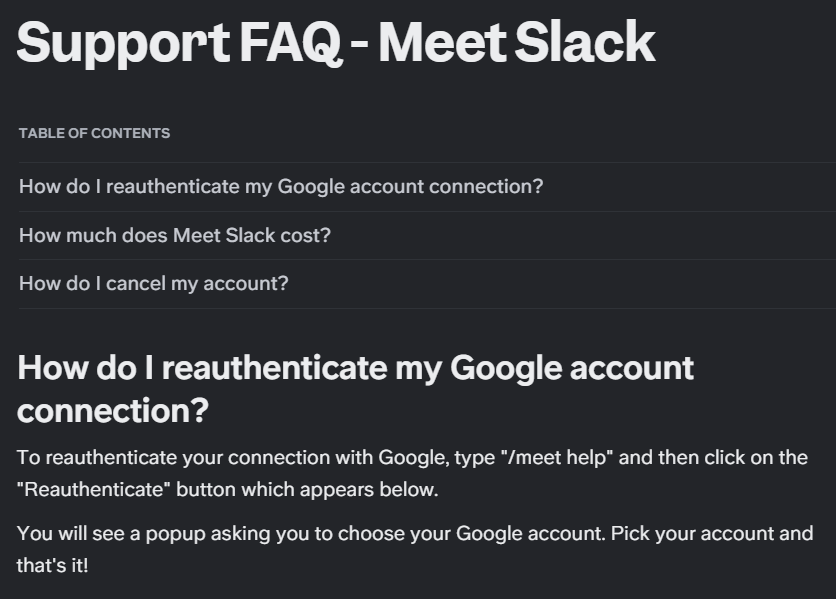Click the word "Support" in the title
The height and width of the screenshot is (599, 836).
(123, 42)
